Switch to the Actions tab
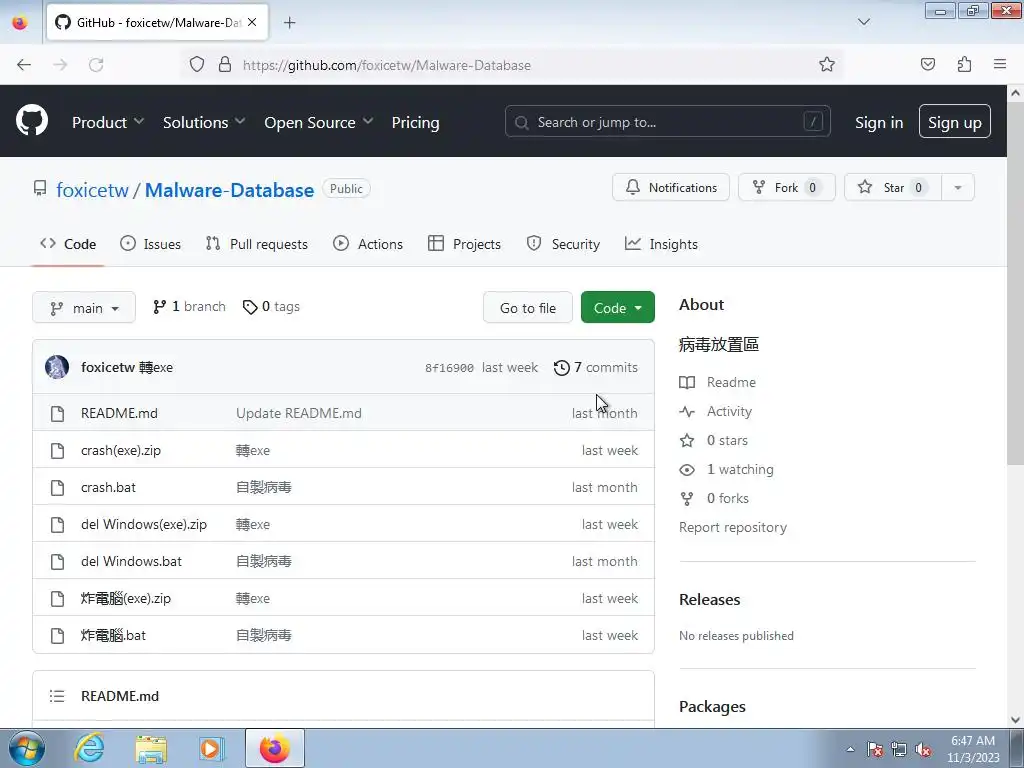 point(368,244)
